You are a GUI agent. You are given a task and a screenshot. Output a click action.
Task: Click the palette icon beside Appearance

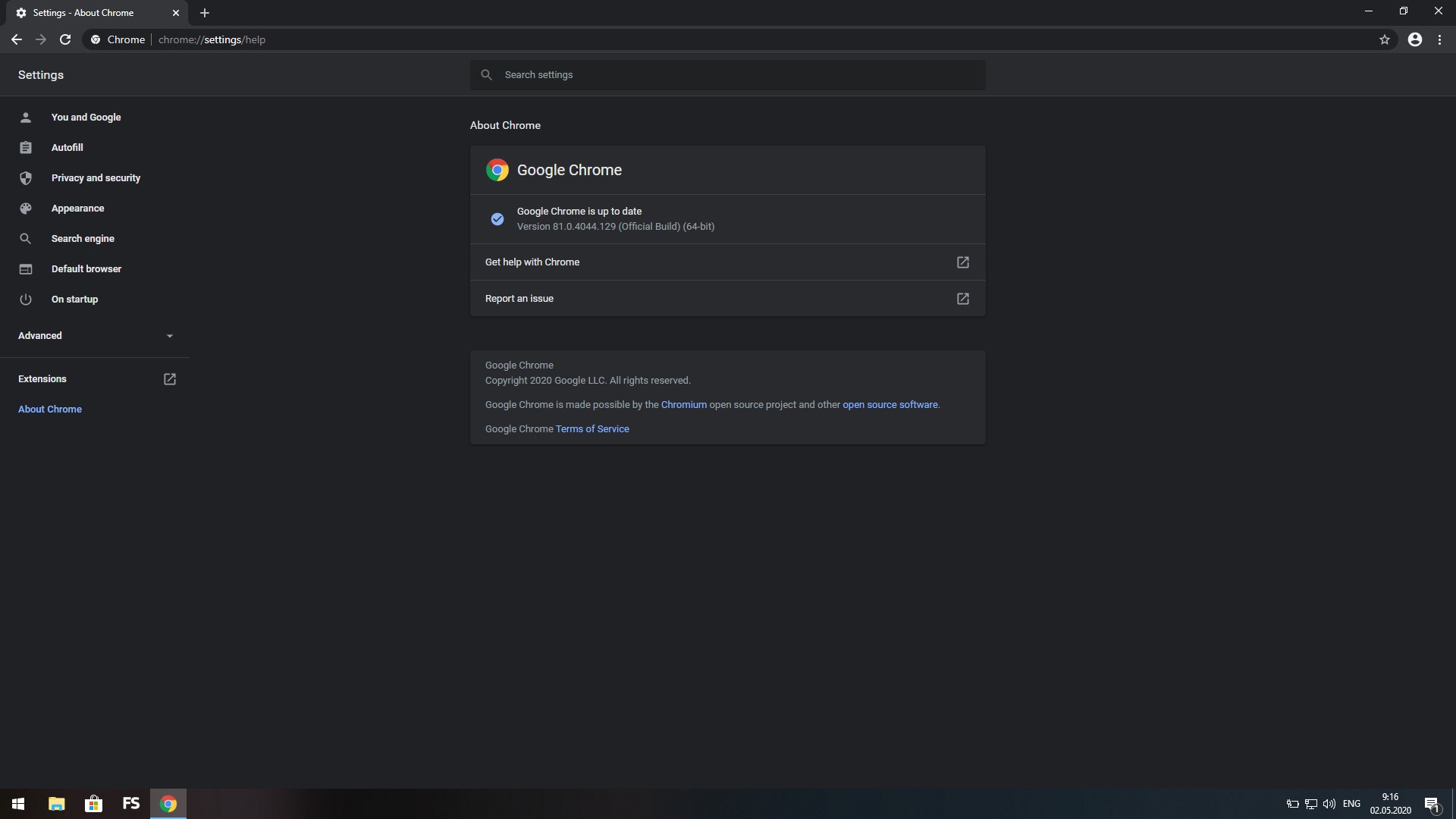click(x=26, y=208)
